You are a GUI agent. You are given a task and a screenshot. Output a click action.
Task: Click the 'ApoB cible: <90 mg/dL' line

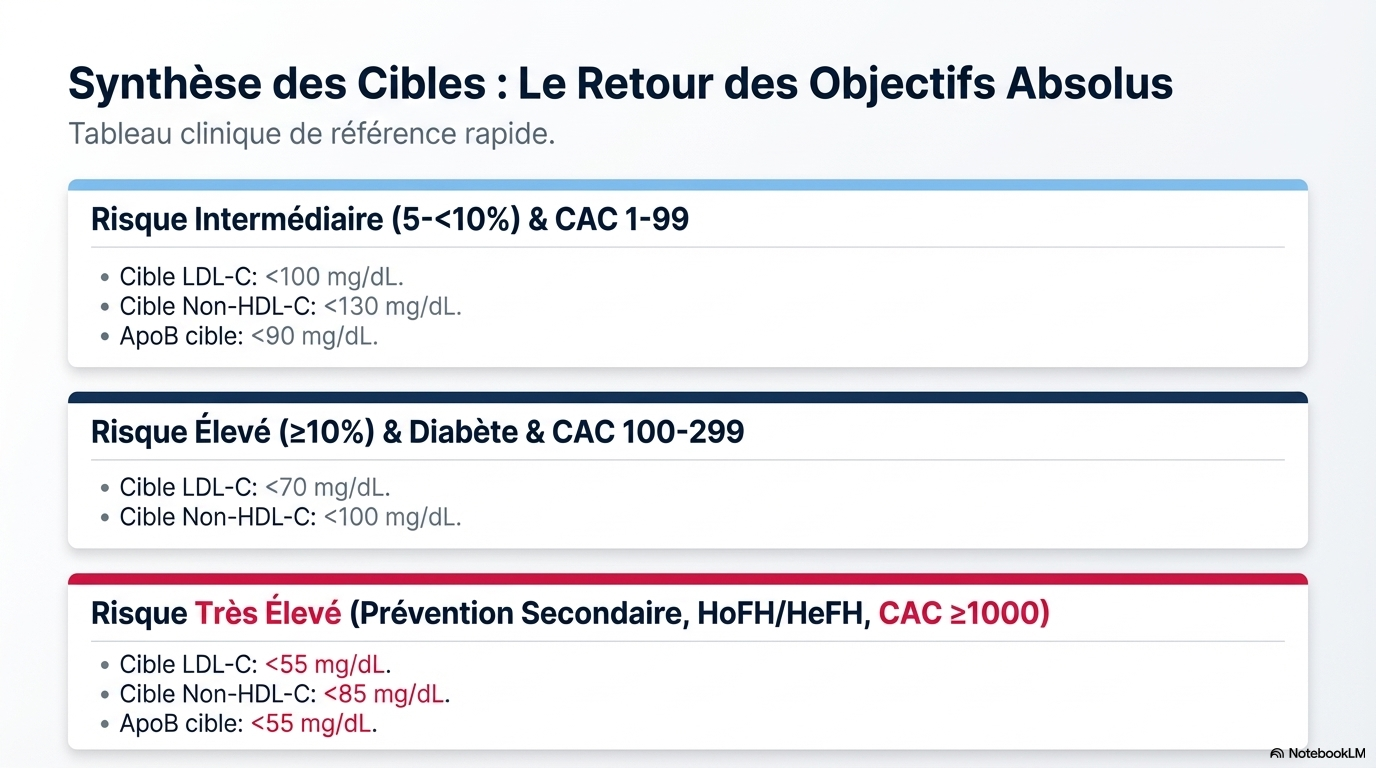(248, 336)
